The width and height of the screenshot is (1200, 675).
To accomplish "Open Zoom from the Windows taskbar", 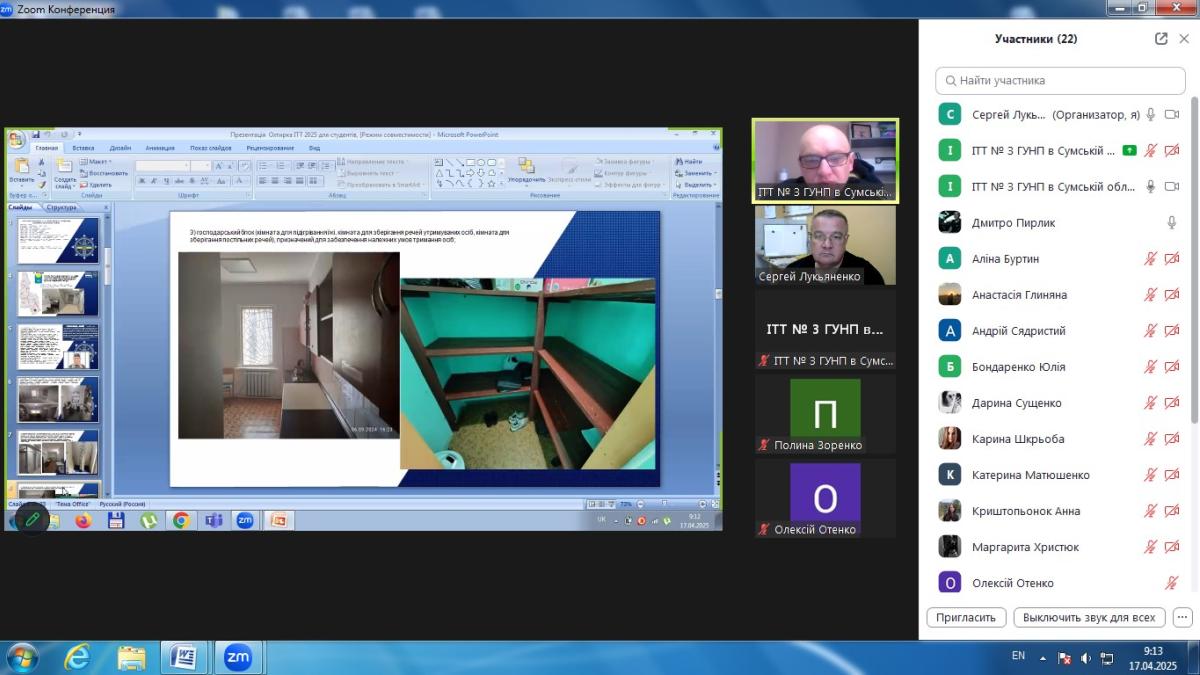I will [x=237, y=657].
